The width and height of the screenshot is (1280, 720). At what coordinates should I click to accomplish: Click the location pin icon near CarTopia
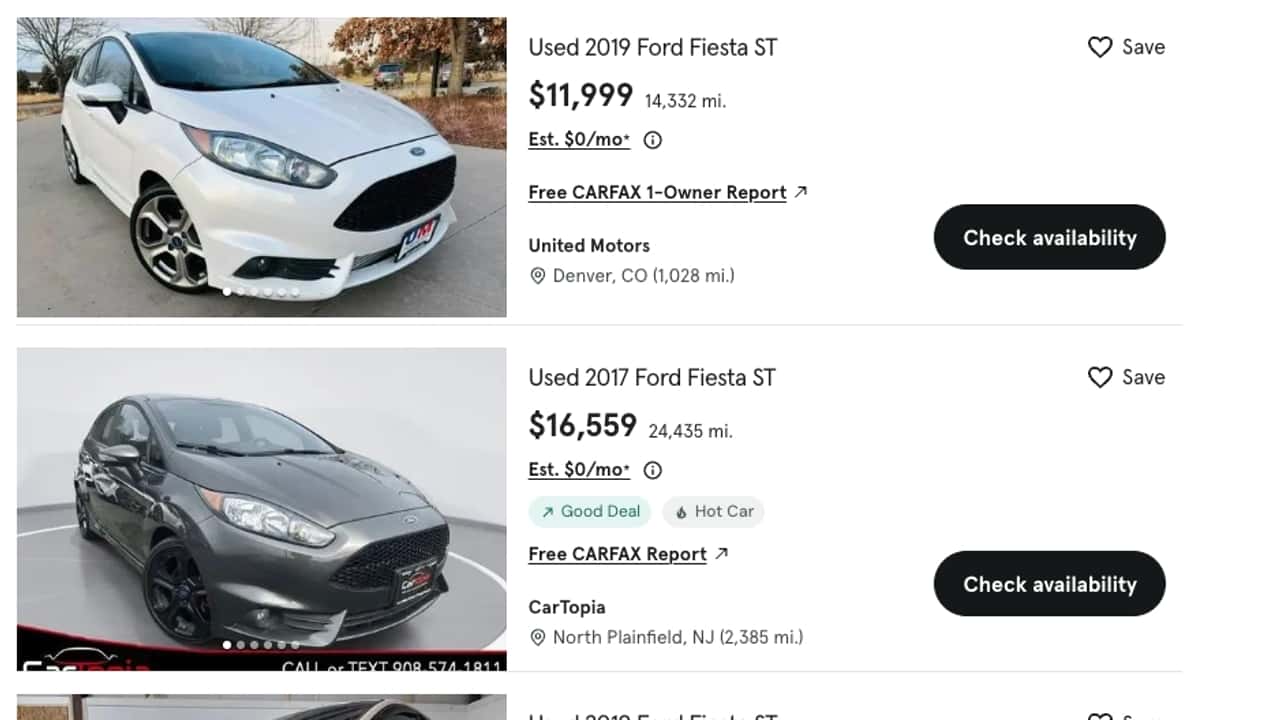point(538,637)
